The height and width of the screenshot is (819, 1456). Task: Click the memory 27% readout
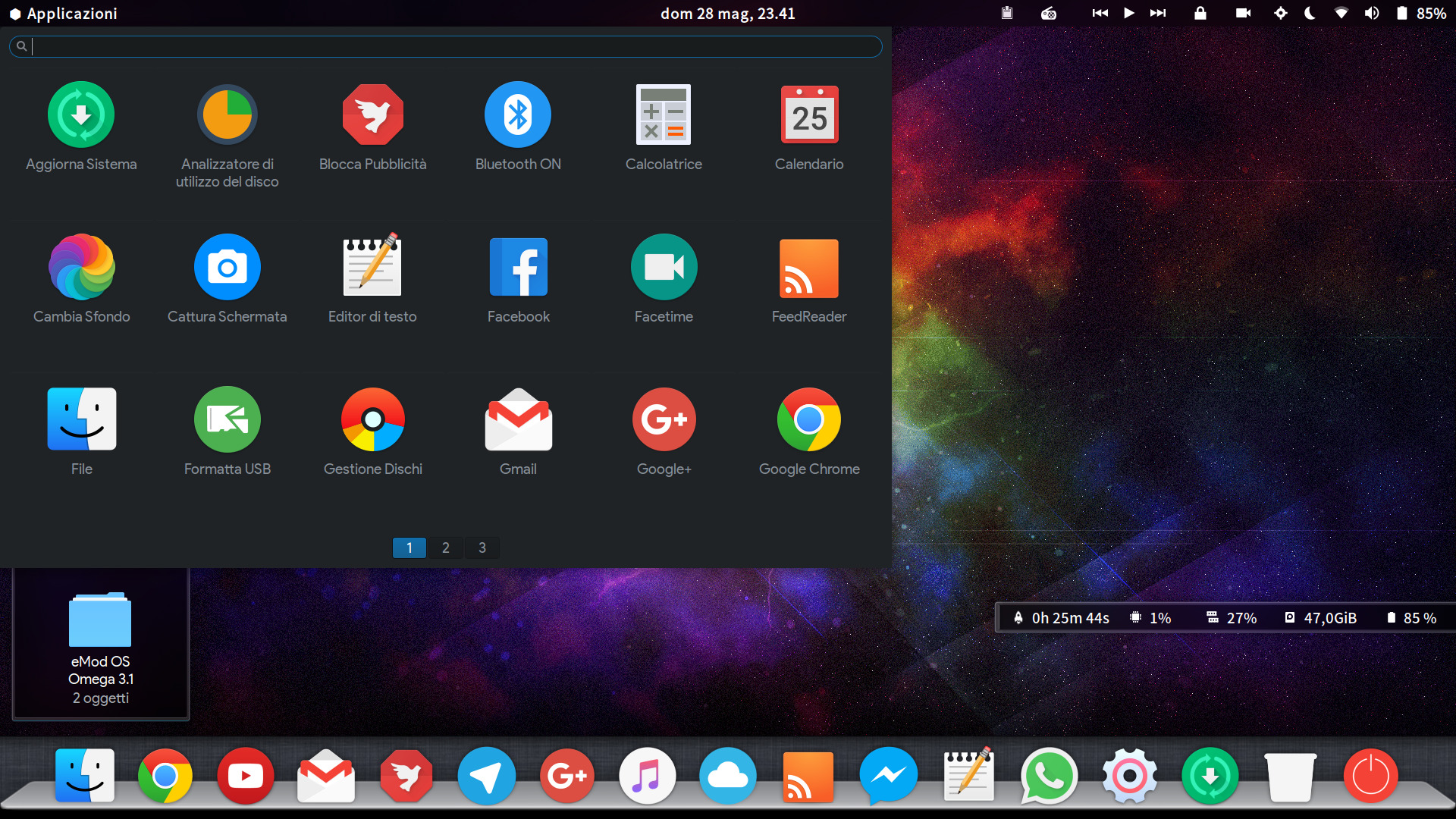click(1232, 618)
